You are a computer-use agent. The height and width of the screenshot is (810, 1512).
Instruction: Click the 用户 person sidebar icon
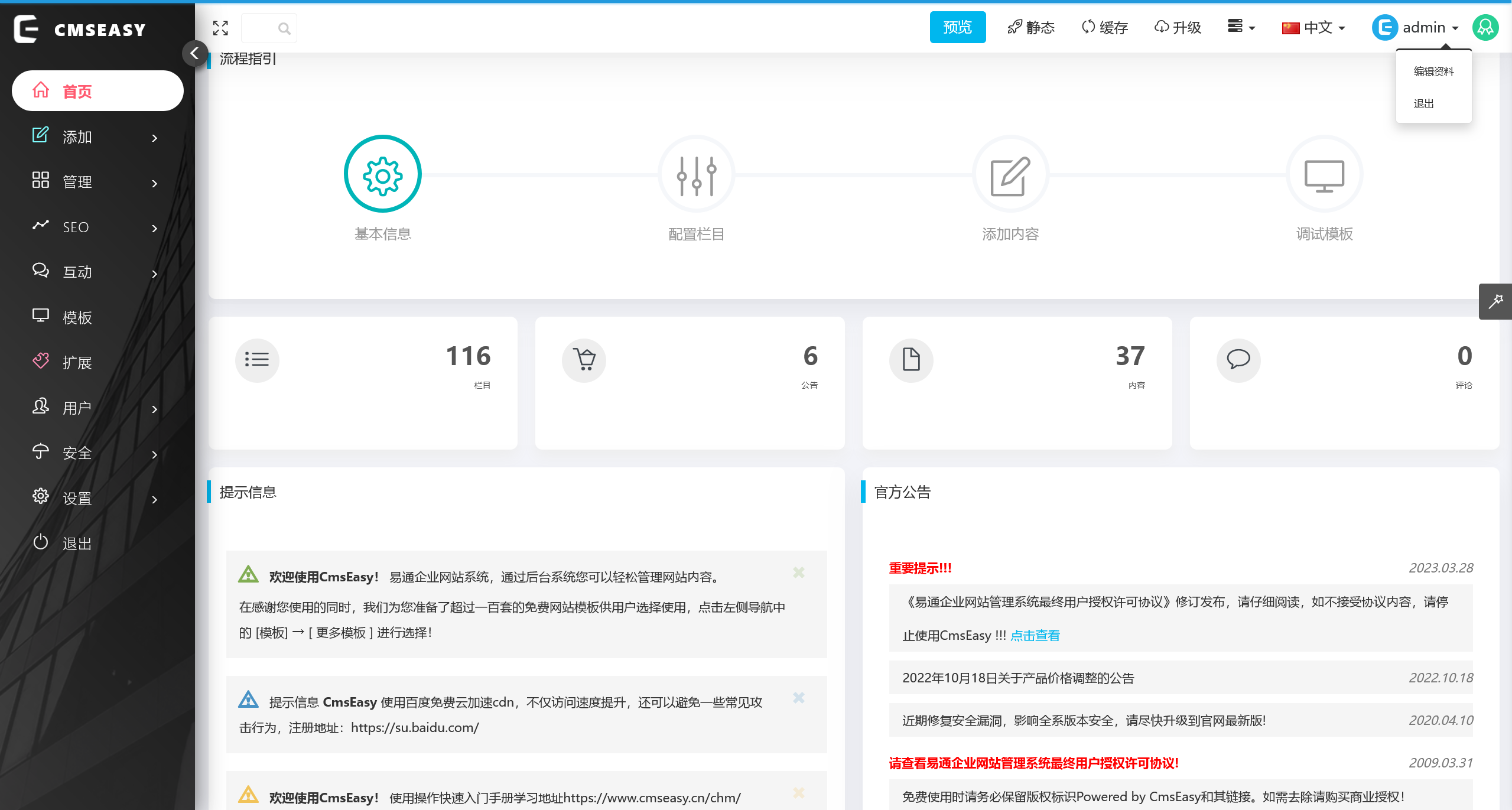click(41, 406)
